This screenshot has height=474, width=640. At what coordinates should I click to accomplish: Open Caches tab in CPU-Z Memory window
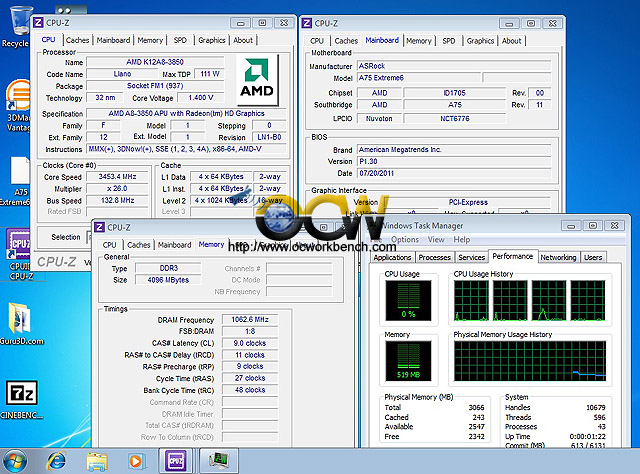pyautogui.click(x=138, y=245)
